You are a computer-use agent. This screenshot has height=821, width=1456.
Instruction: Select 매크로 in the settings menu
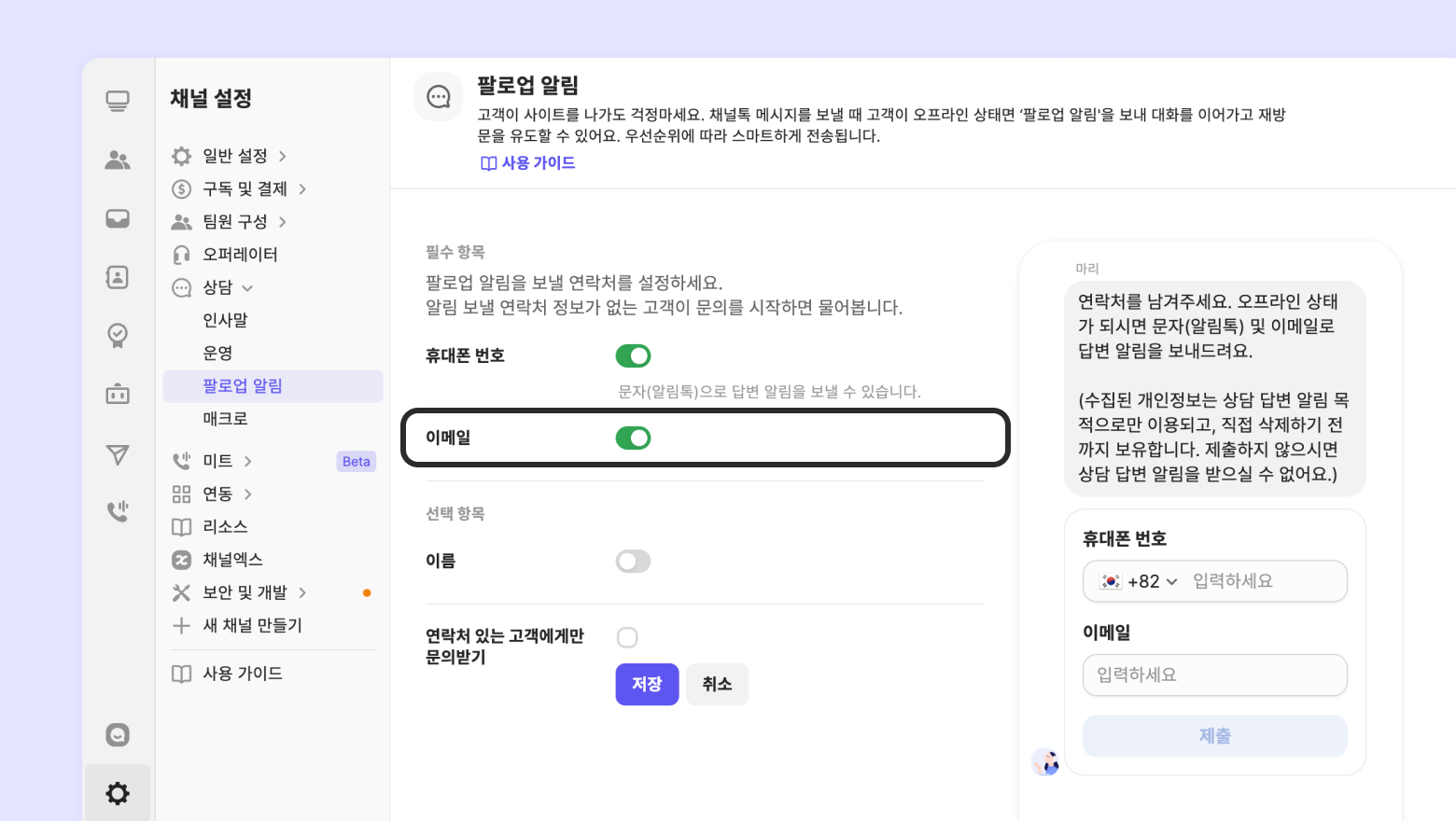226,419
